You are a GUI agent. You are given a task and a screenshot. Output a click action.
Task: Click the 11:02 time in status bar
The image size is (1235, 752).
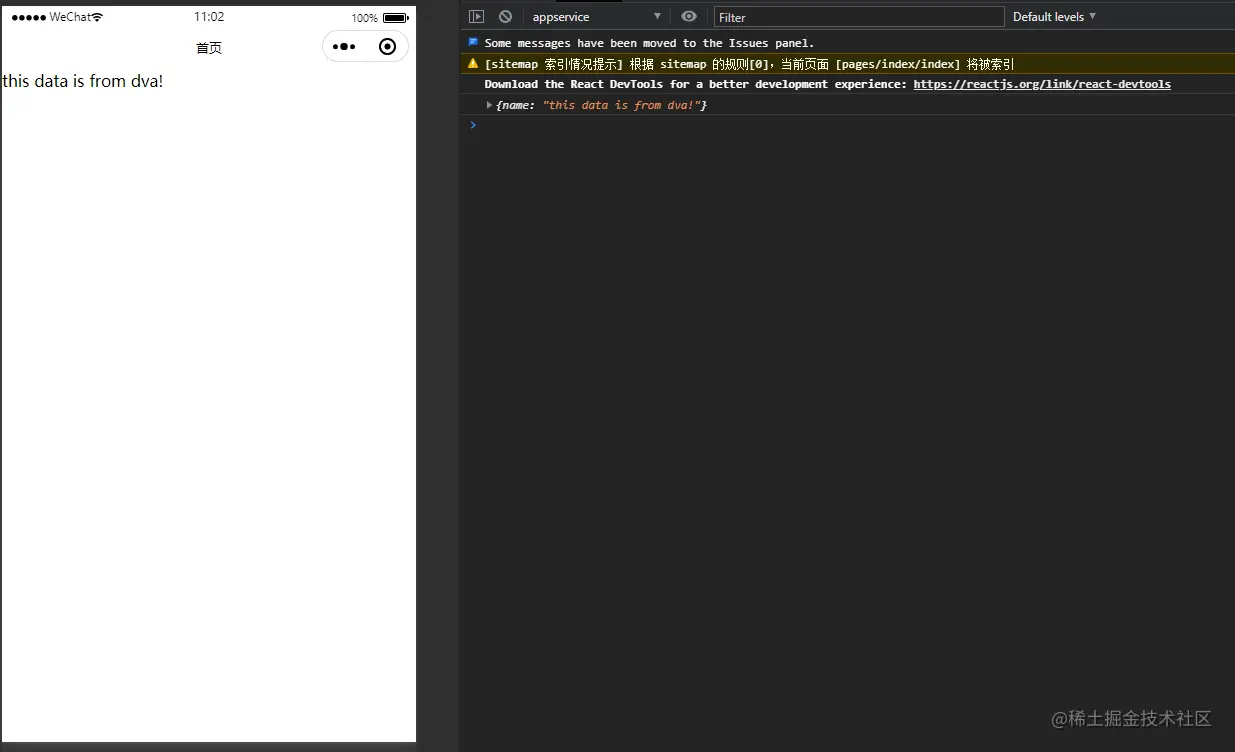209,17
